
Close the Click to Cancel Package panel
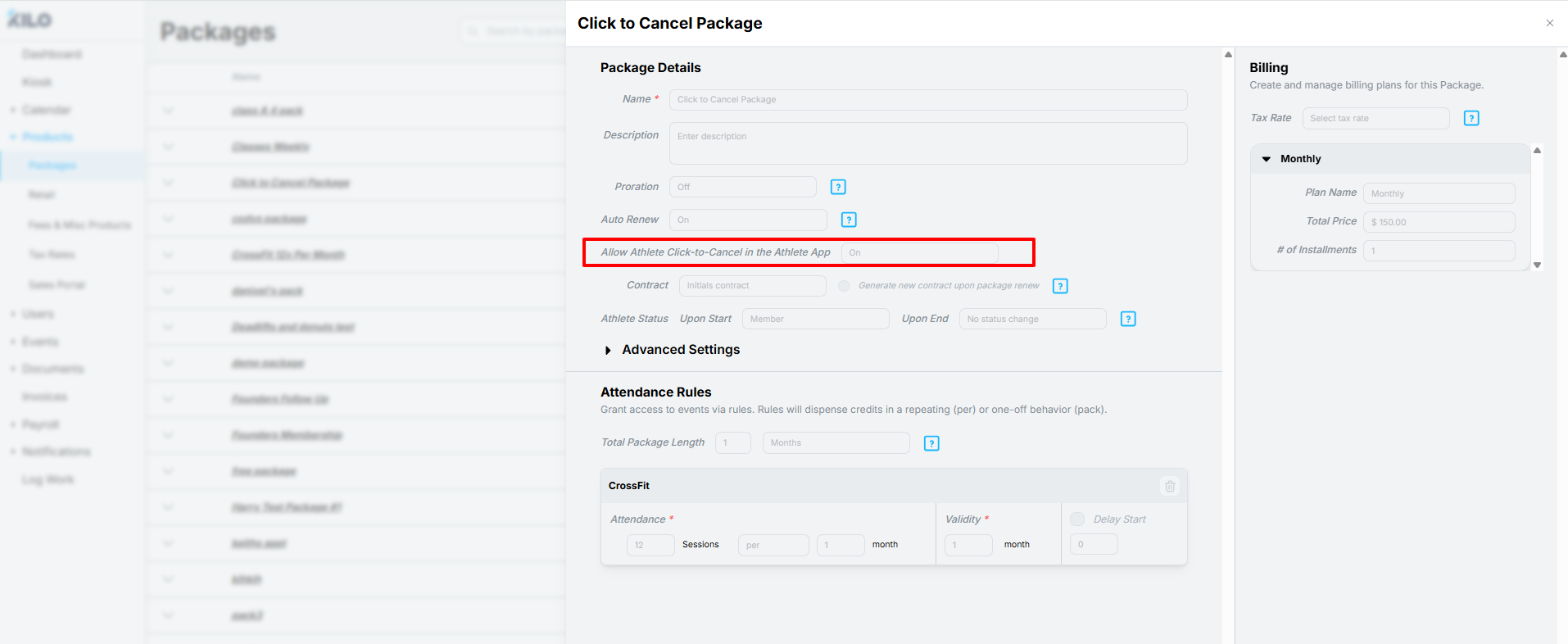1550,23
